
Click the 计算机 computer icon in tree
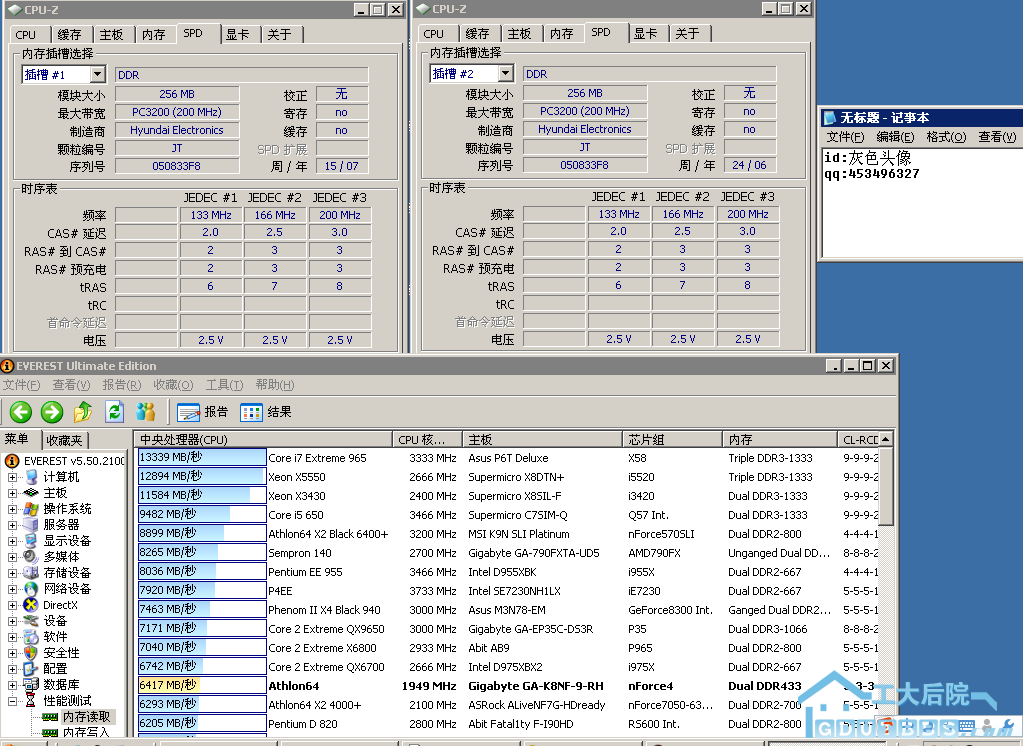tap(31, 477)
